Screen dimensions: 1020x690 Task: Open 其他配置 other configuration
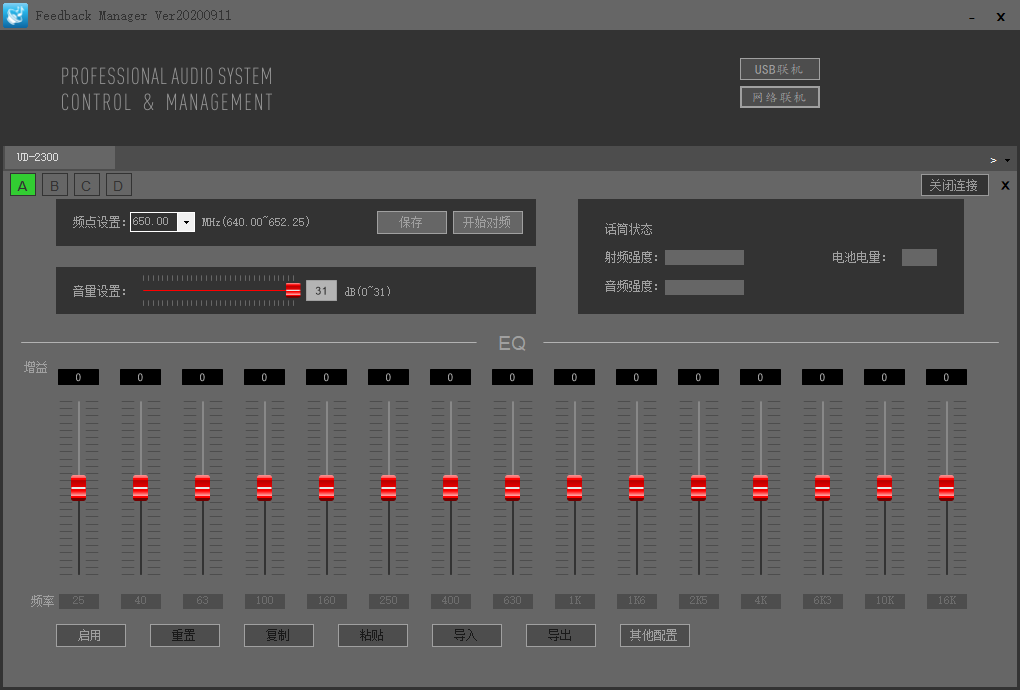click(x=654, y=635)
